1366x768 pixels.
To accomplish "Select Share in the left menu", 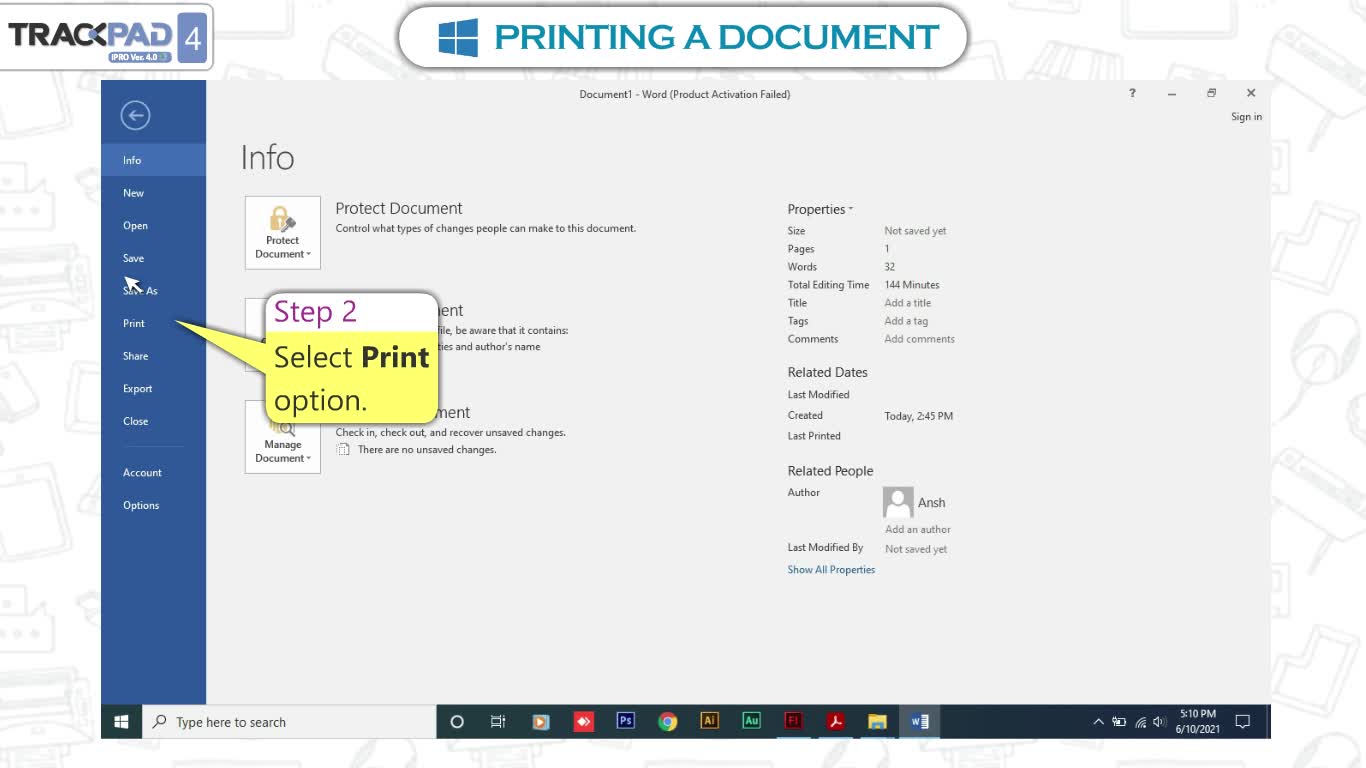I will [x=153, y=356].
